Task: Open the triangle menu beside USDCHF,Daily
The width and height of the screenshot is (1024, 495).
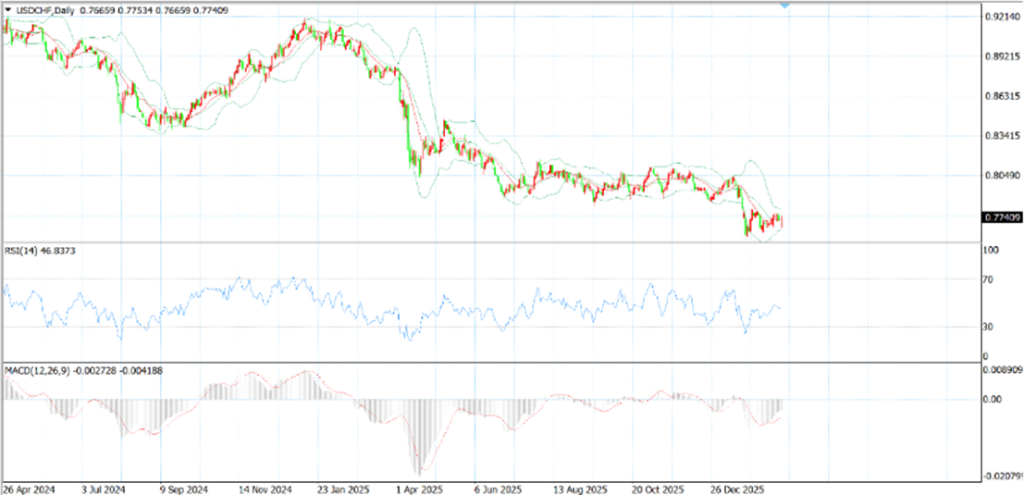Action: pos(7,11)
